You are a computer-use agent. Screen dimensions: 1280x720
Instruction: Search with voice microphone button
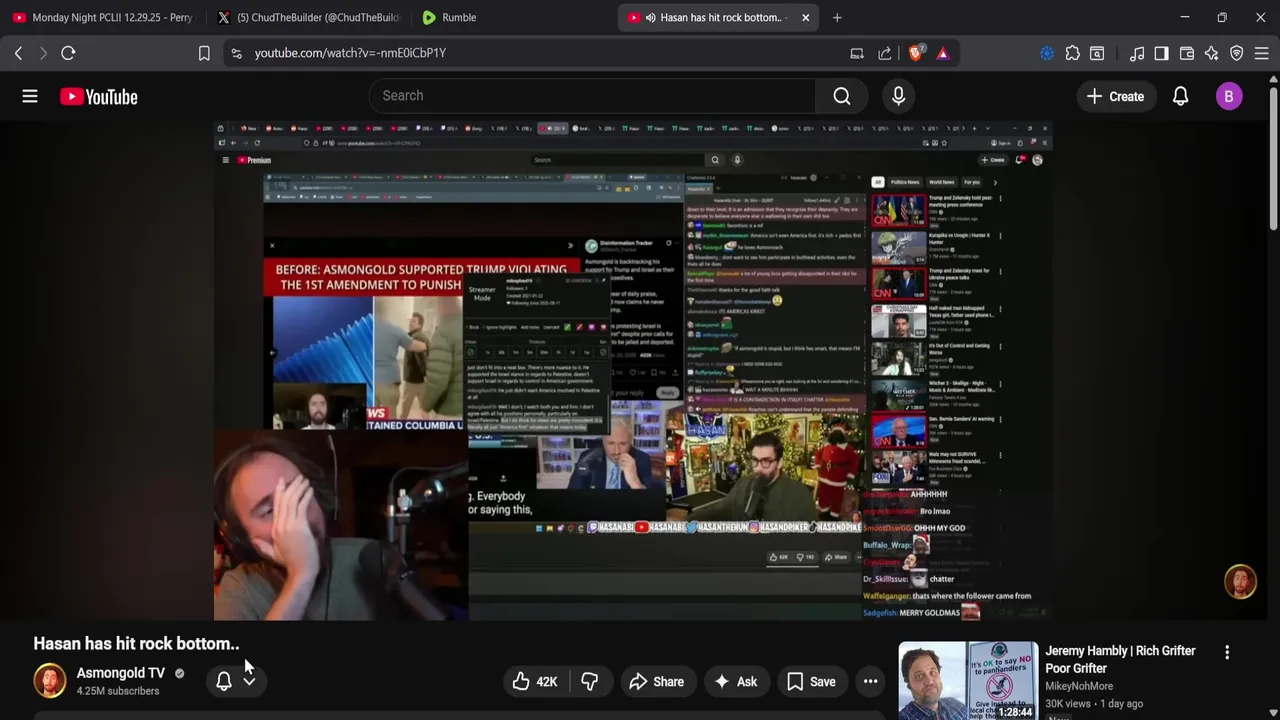click(898, 96)
